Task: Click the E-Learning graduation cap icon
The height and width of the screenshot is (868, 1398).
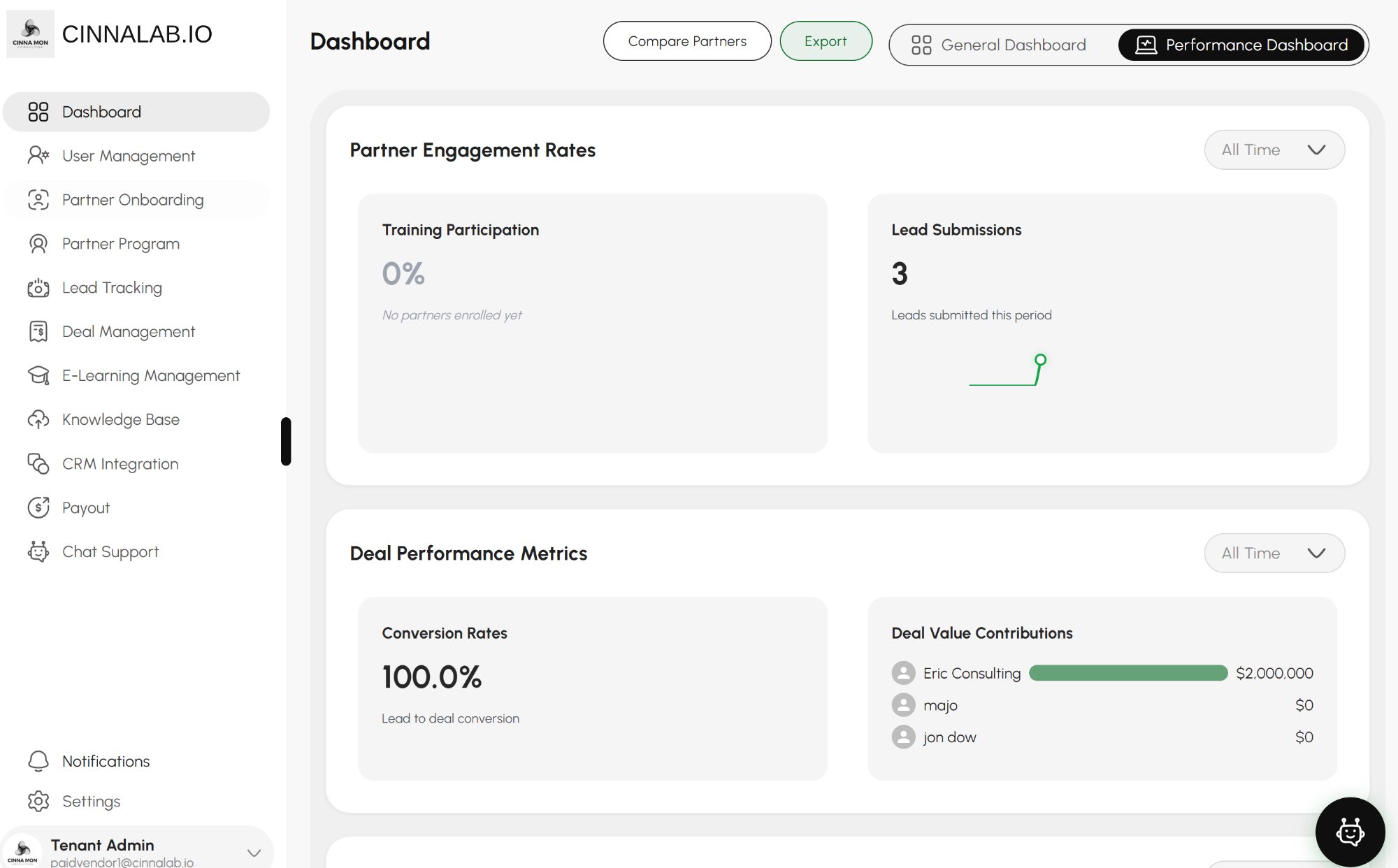Action: (38, 375)
